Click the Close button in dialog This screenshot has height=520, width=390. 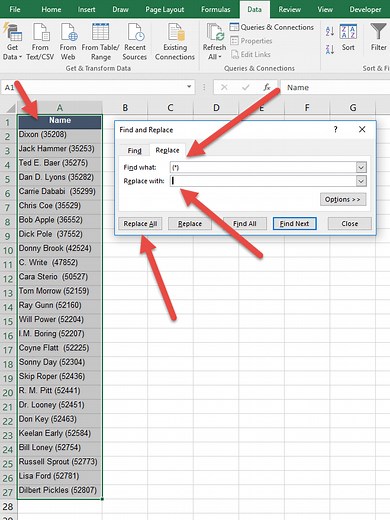point(349,224)
